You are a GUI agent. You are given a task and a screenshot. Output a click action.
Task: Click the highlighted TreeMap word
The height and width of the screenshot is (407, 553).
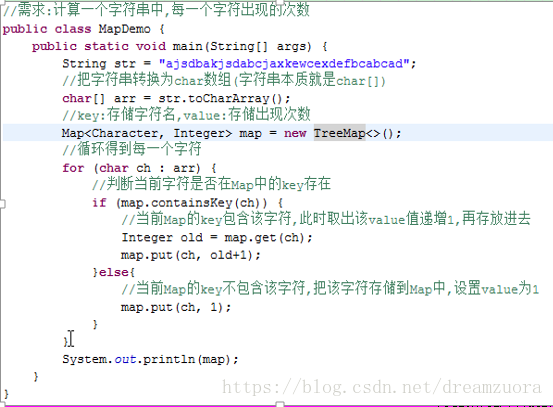coord(340,133)
